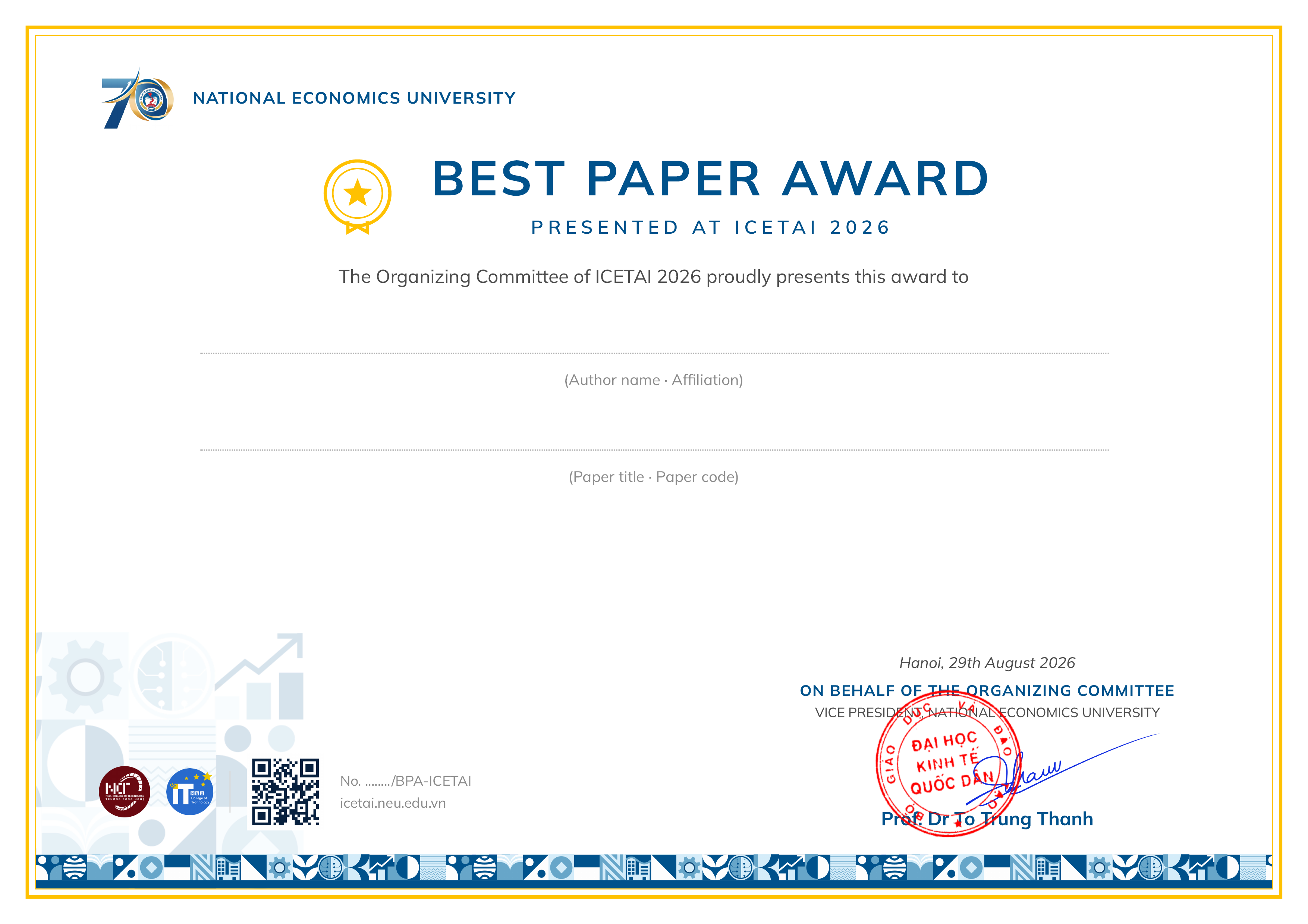Click the "NATIONAL ECONOMICS UNIVERSITY" header text
The width and height of the screenshot is (1308, 924).
tap(354, 98)
